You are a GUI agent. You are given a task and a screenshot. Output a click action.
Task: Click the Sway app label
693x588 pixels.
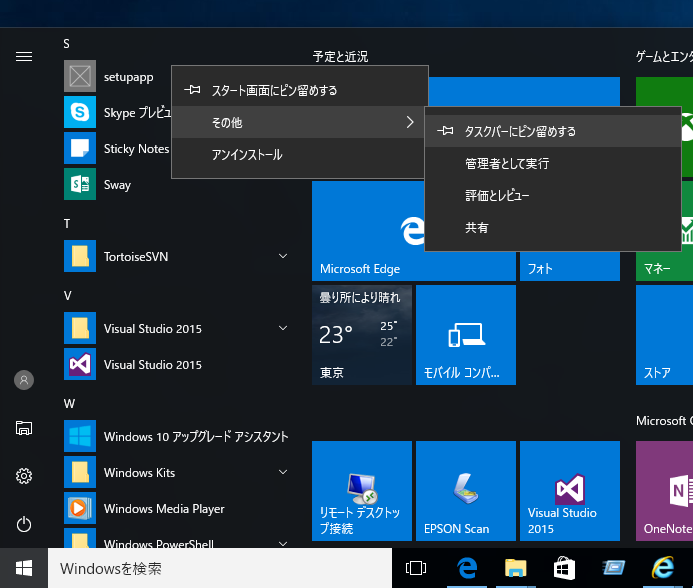pos(117,184)
